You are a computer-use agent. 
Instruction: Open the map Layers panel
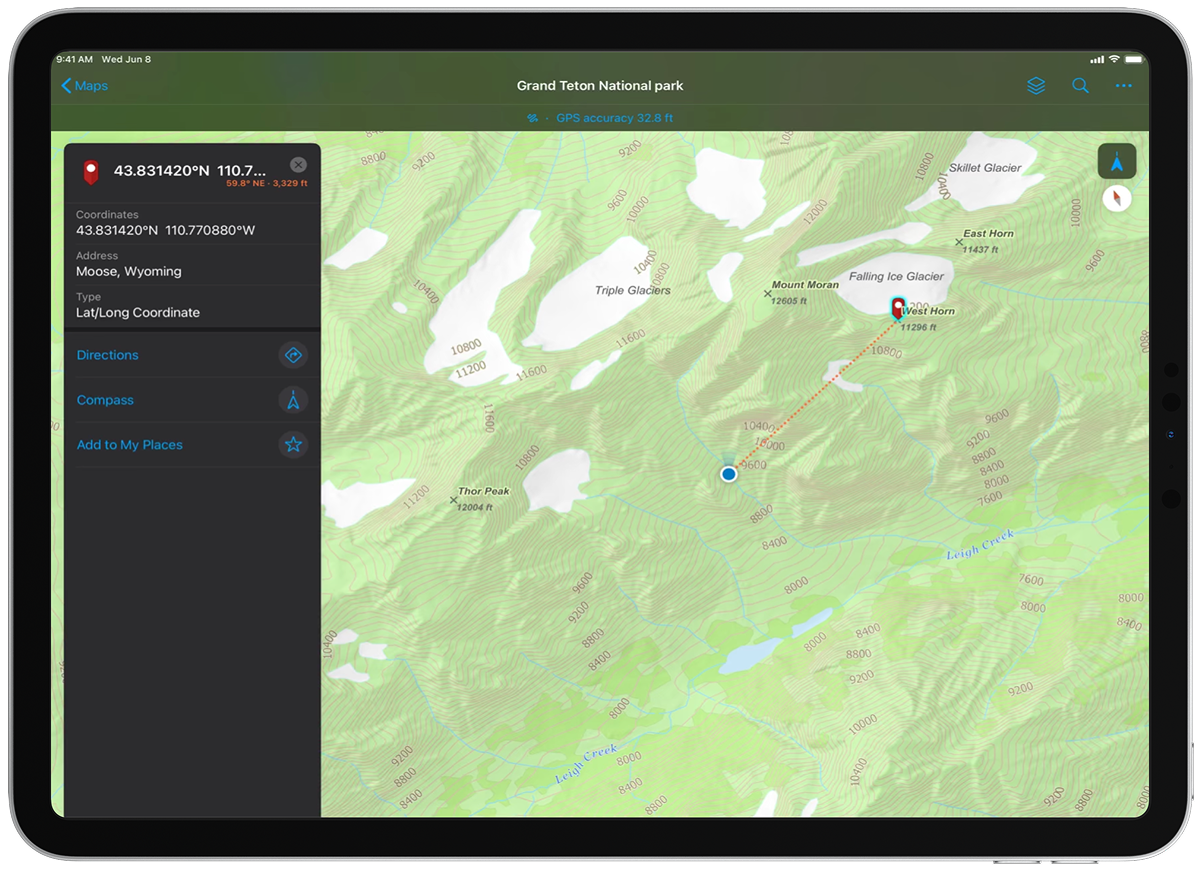(x=1036, y=85)
